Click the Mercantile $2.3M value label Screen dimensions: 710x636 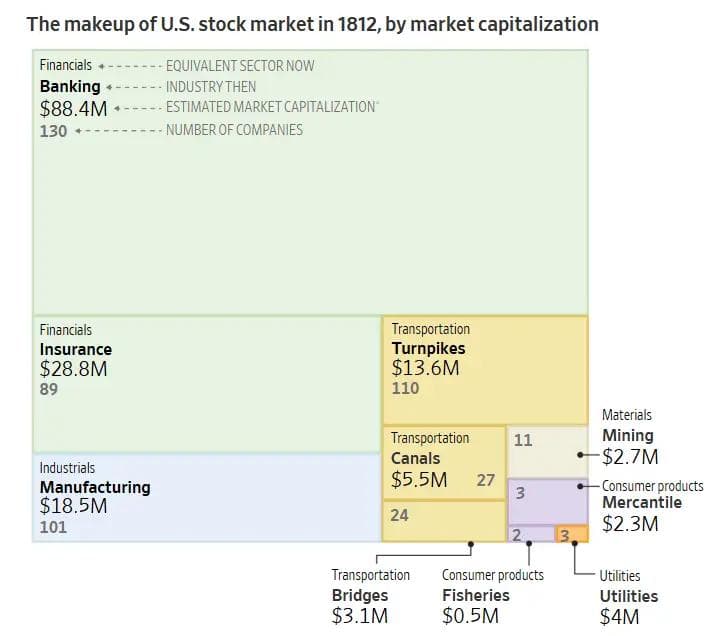tap(630, 523)
